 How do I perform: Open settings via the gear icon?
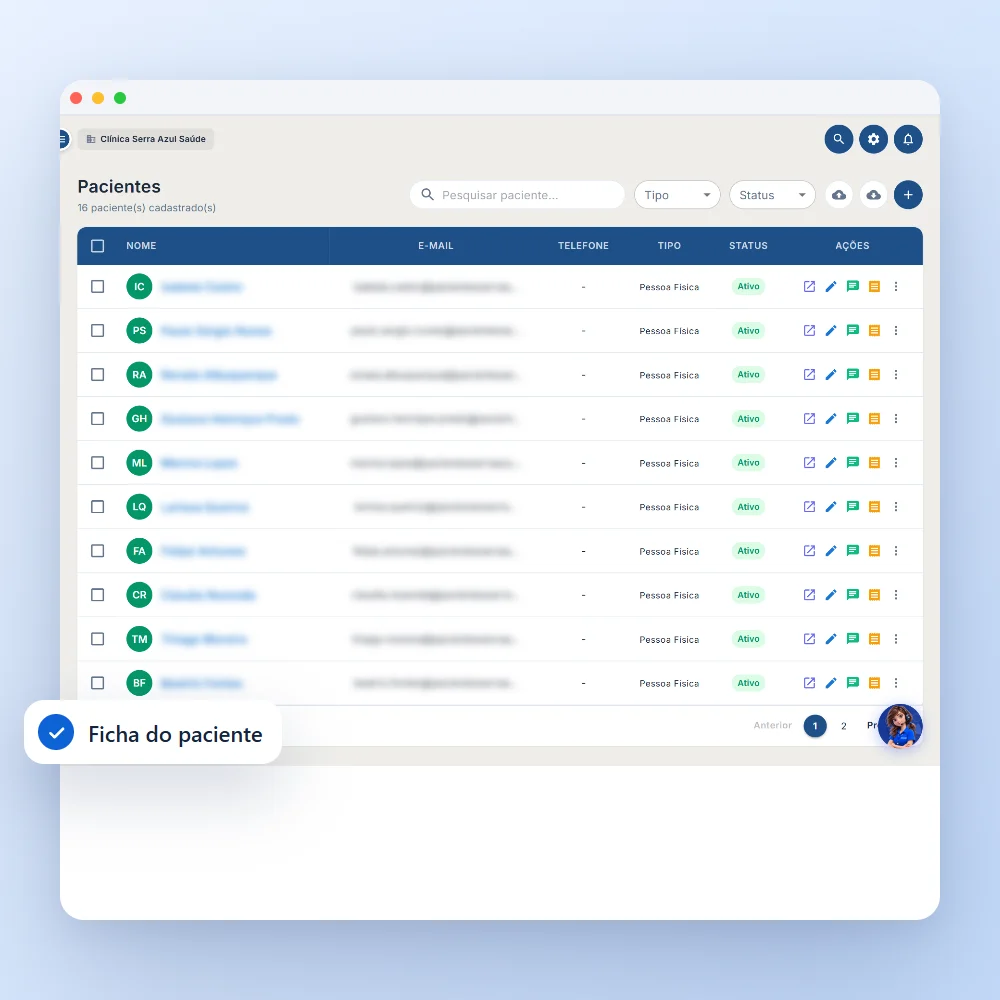874,139
